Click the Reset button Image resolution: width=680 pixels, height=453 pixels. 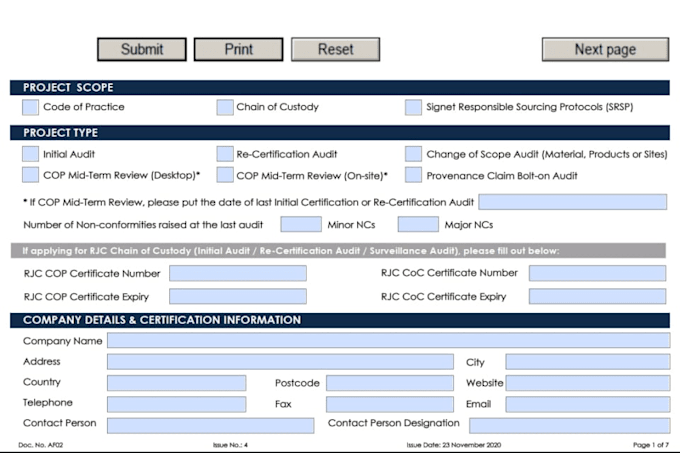click(336, 49)
